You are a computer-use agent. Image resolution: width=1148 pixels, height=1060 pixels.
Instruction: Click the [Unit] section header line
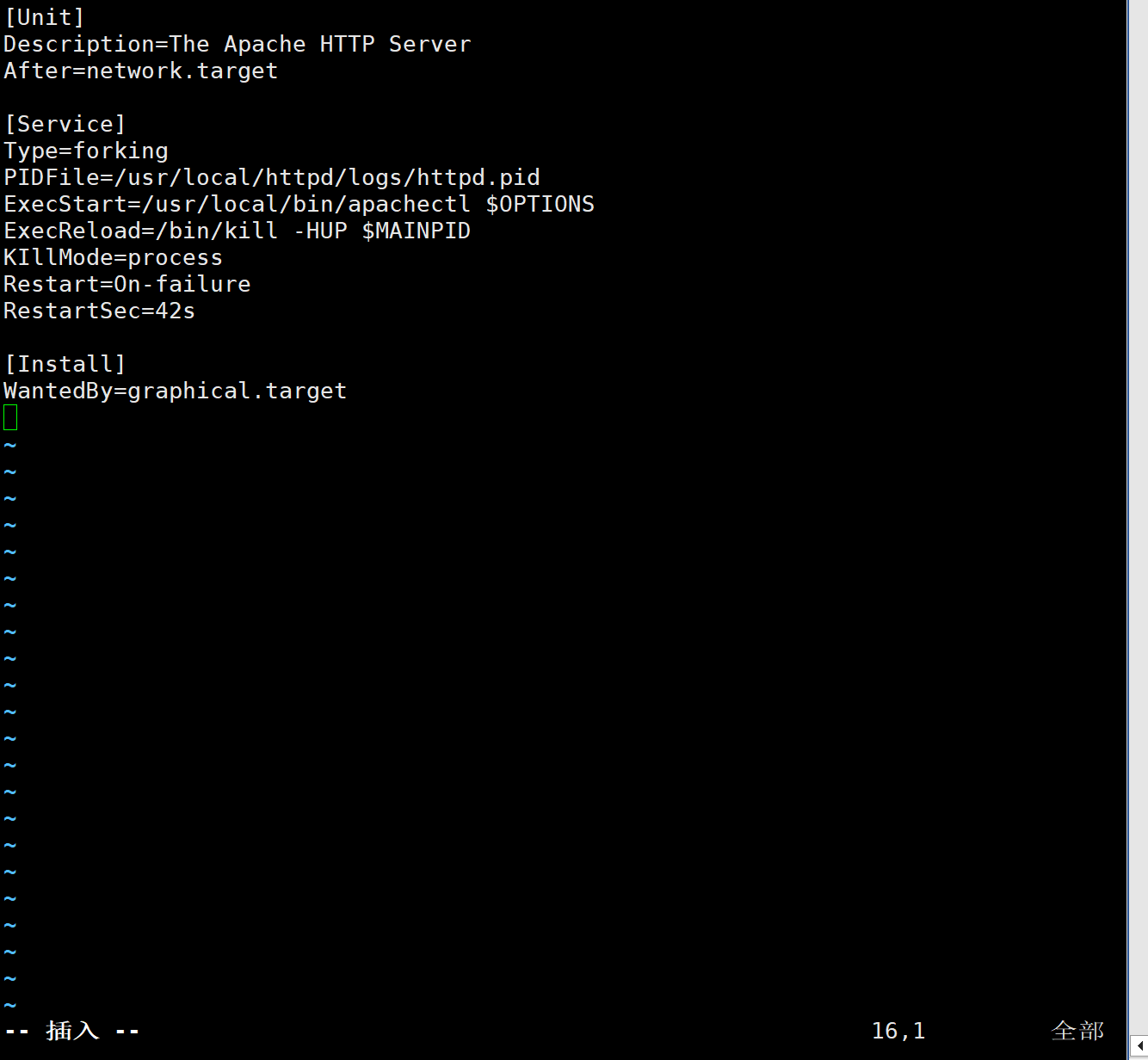pyautogui.click(x=44, y=17)
